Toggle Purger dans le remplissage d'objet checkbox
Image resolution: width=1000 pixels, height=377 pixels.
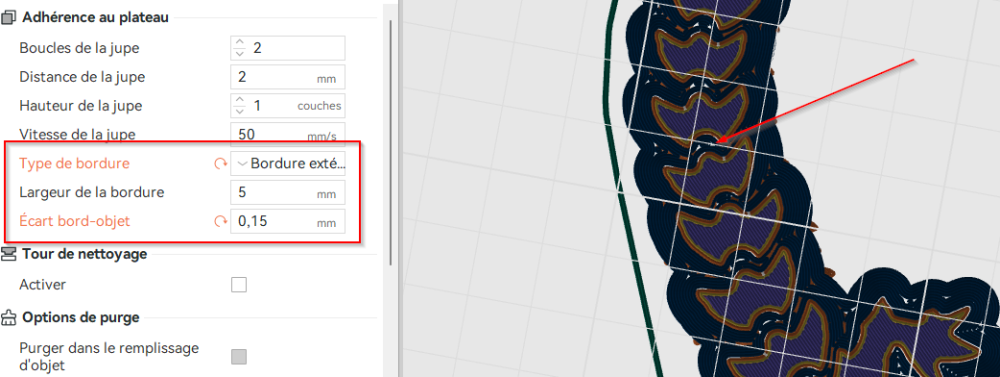(239, 357)
